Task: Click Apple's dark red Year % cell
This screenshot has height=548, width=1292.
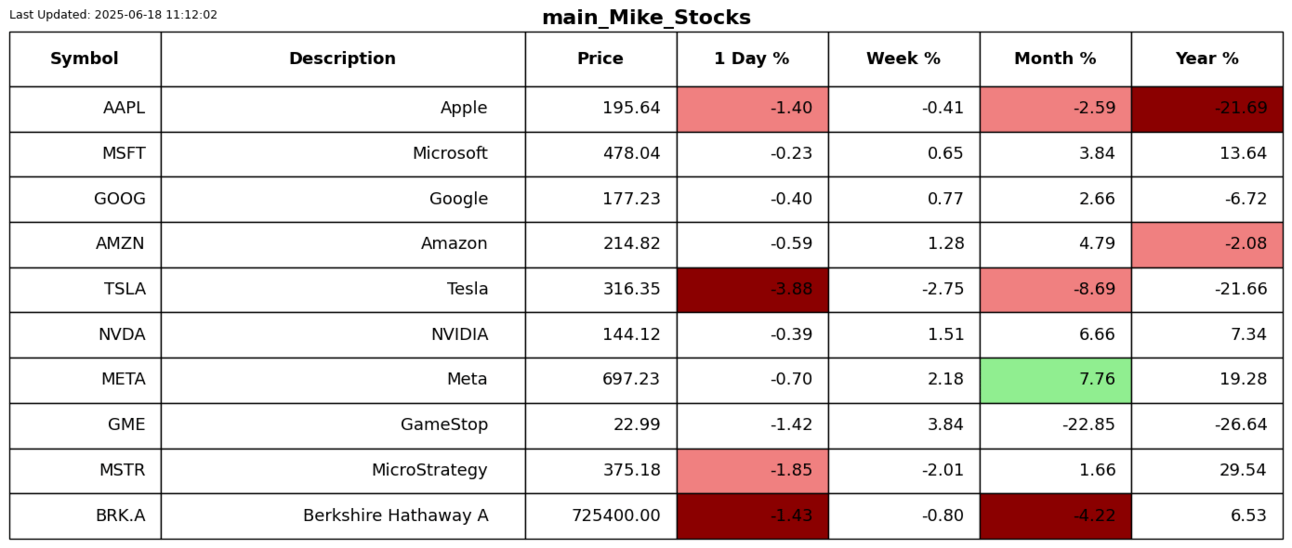Action: (1207, 109)
